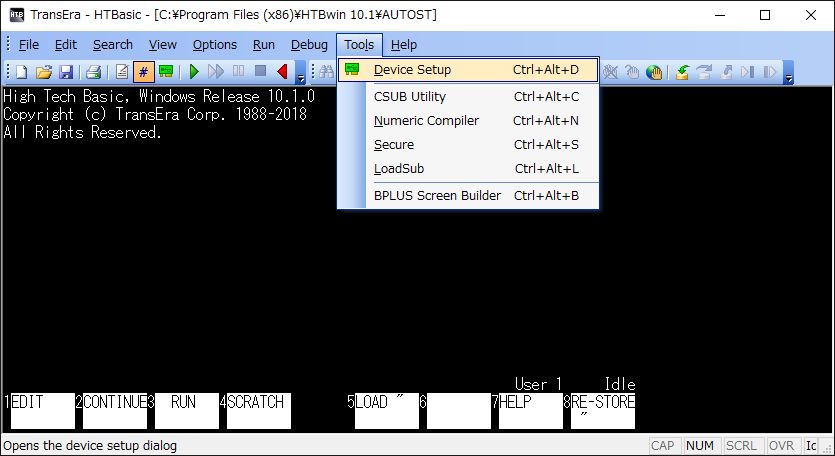Expand the debug toolbar overflow arrow
Viewport: 835px width, 456px height.
coord(789,72)
